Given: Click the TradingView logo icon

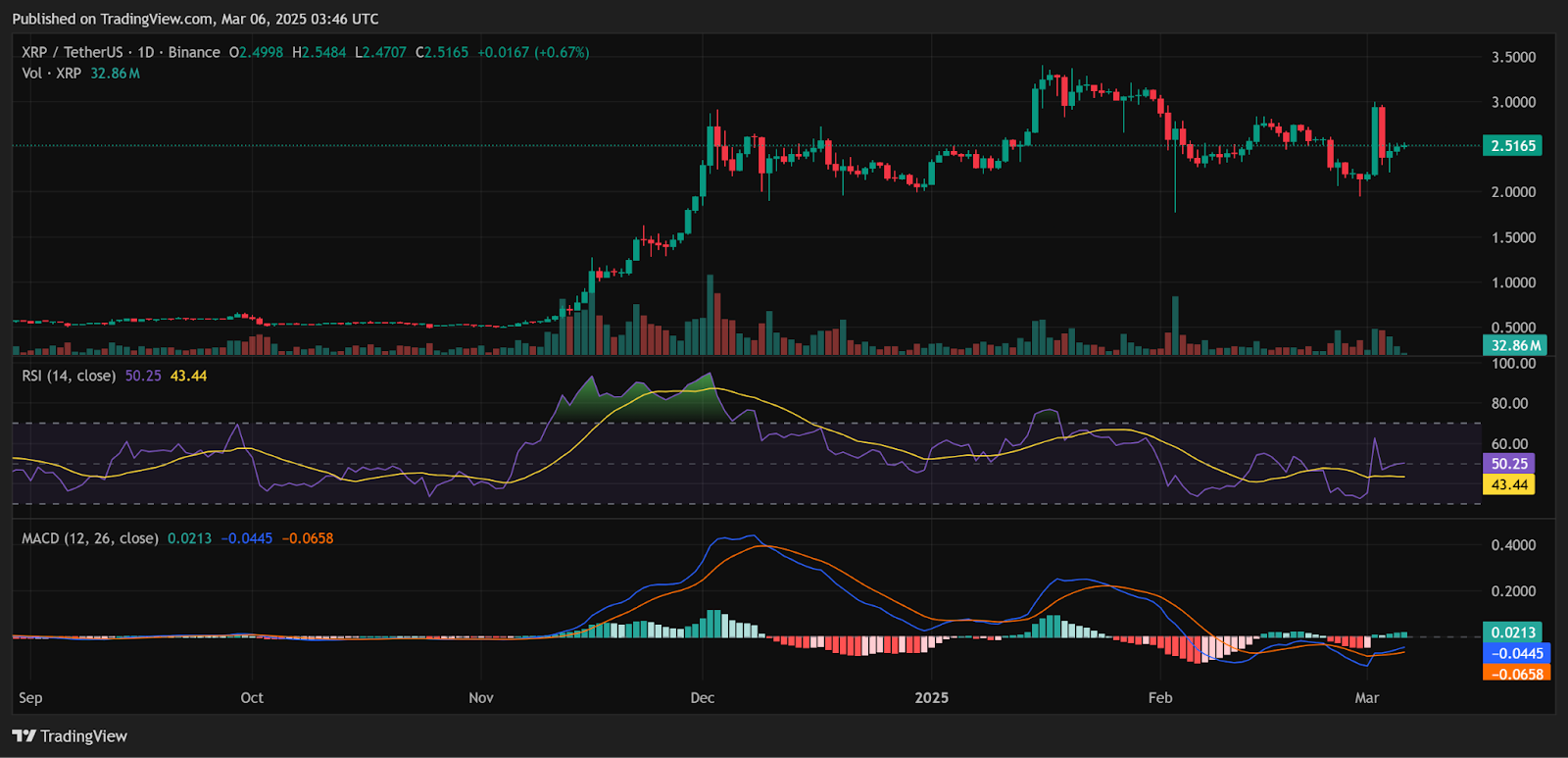Looking at the screenshot, I should (x=24, y=736).
